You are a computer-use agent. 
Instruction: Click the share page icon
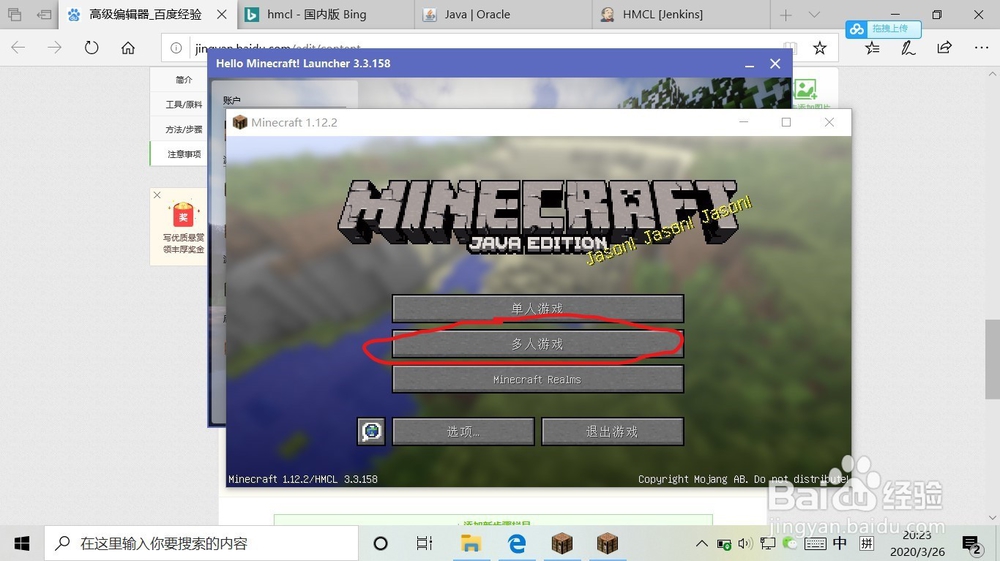click(x=944, y=48)
